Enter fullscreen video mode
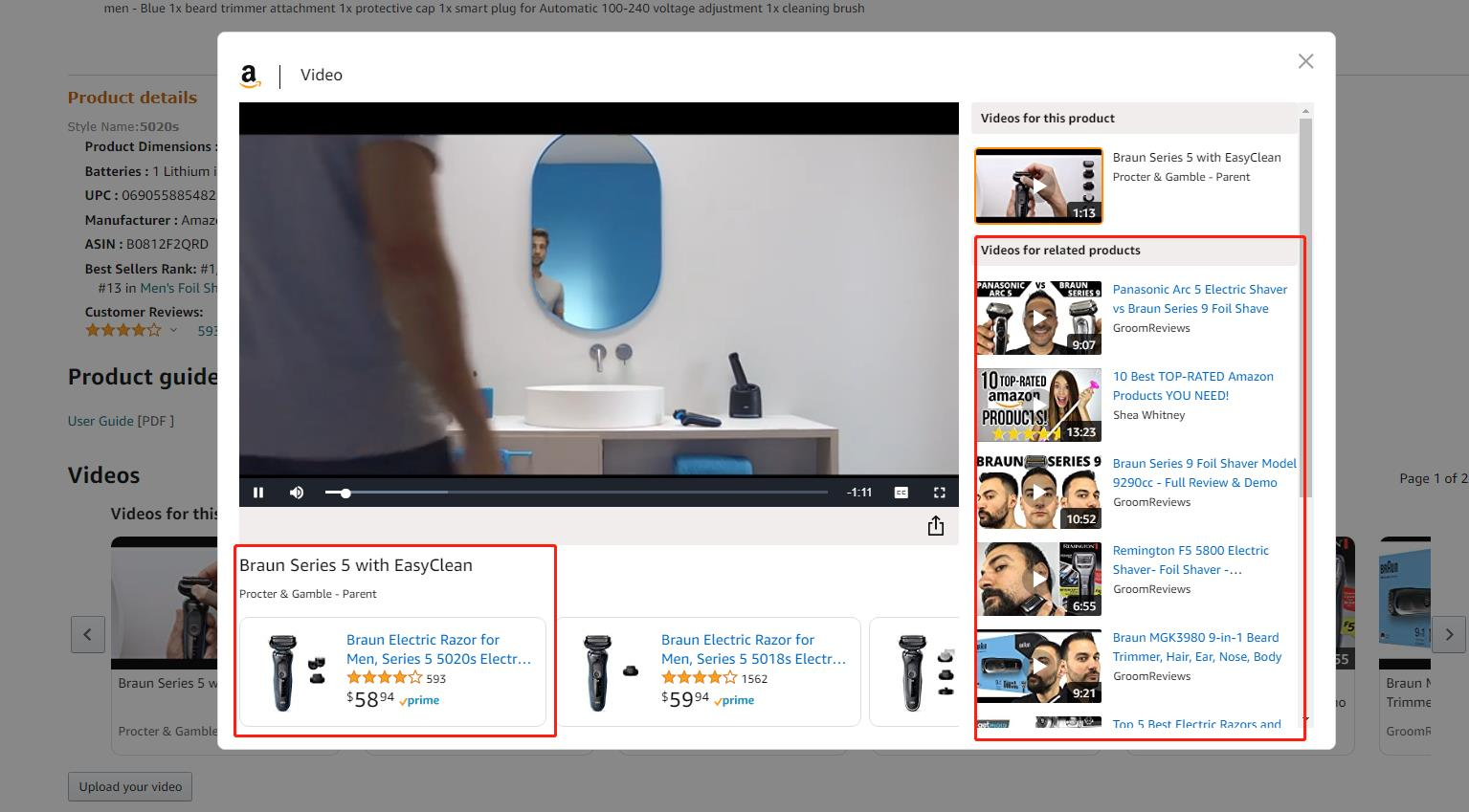This screenshot has width=1469, height=812. (x=939, y=493)
